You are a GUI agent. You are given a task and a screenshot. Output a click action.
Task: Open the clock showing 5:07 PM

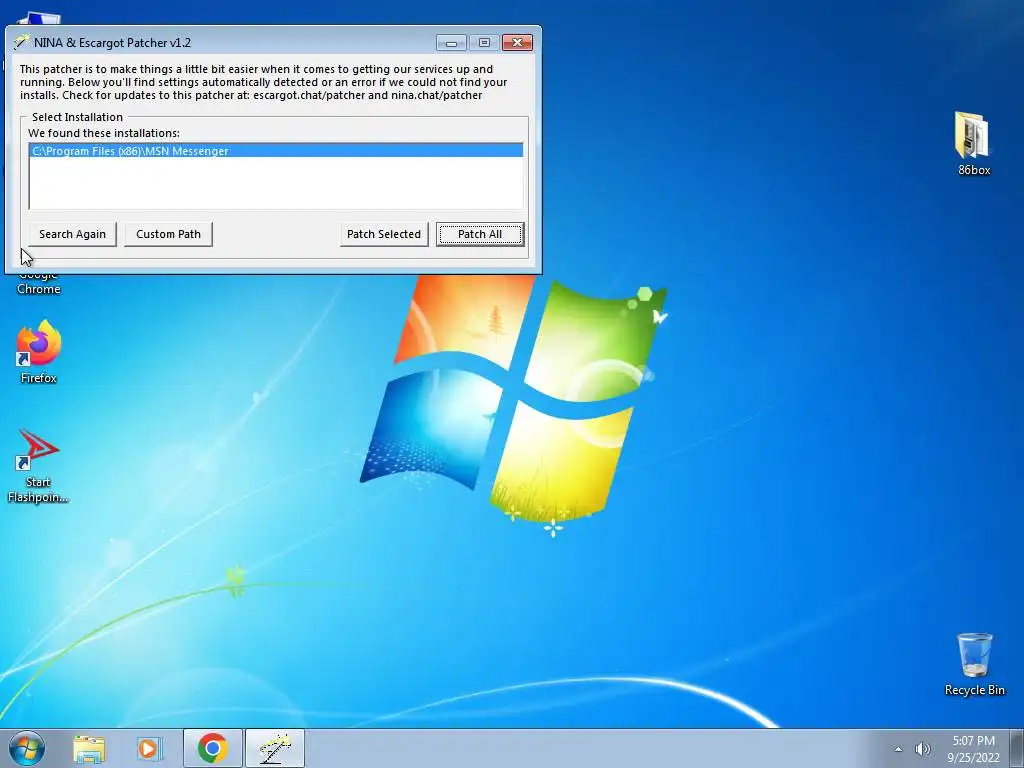click(x=973, y=749)
